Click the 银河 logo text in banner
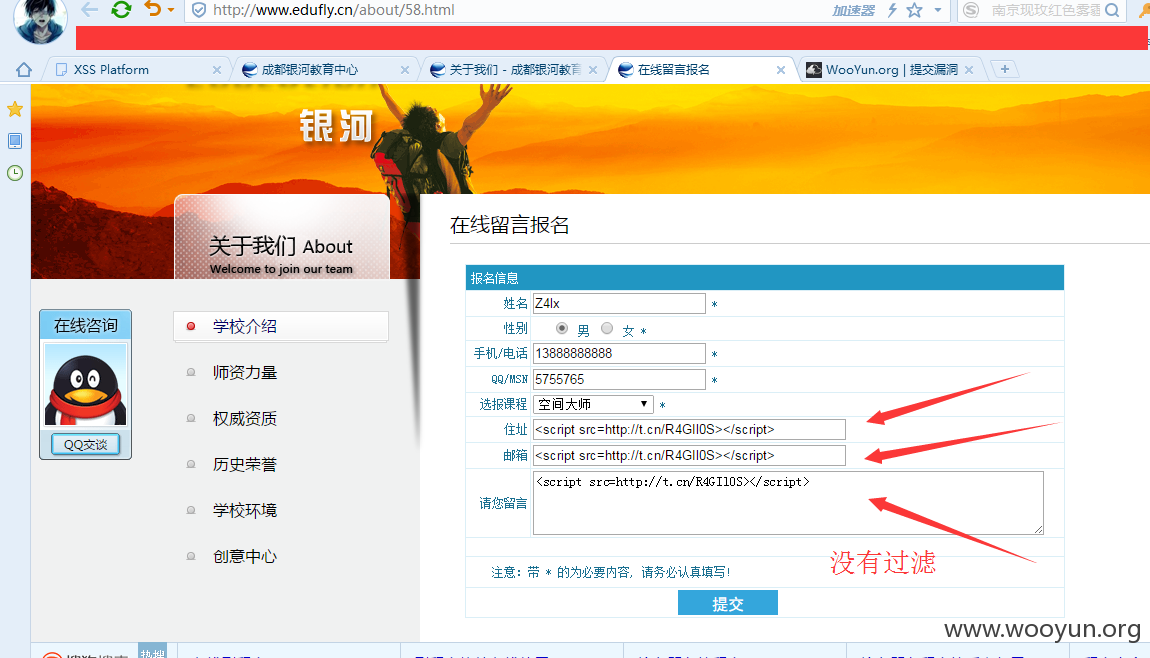The width and height of the screenshot is (1150, 658). click(337, 126)
